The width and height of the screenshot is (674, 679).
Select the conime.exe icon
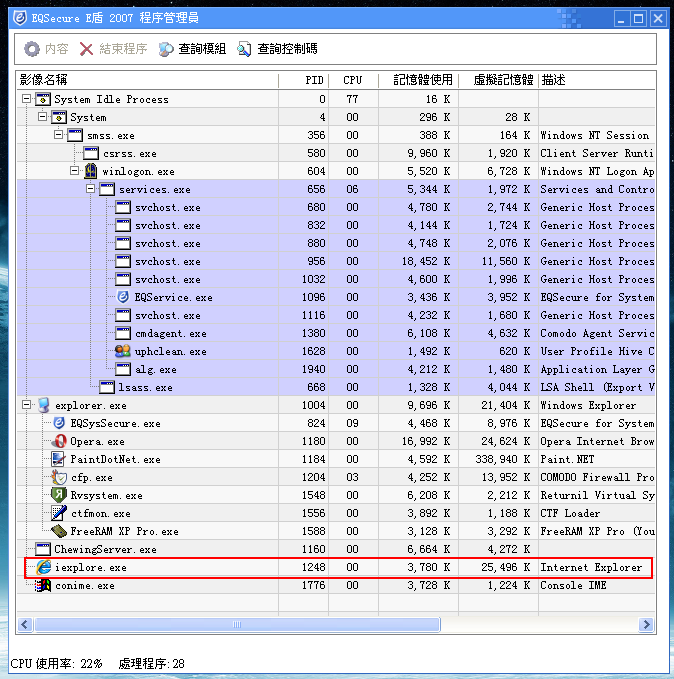click(43, 585)
